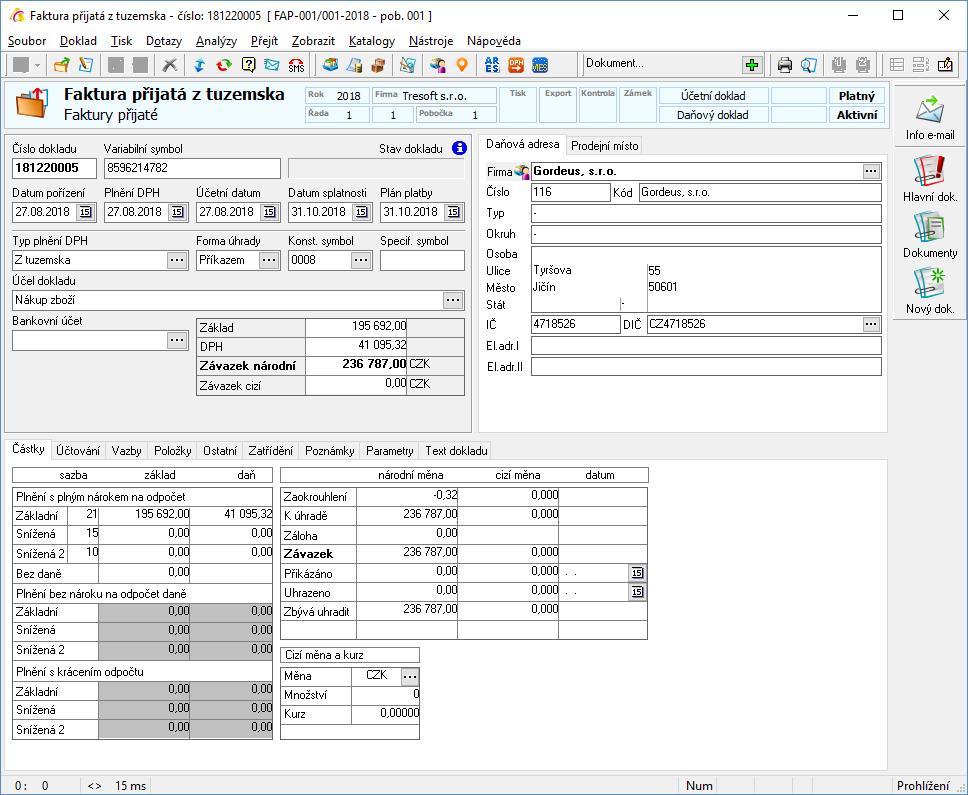Open Info e-mail in side panel
This screenshot has width=968, height=795.
click(x=930, y=118)
